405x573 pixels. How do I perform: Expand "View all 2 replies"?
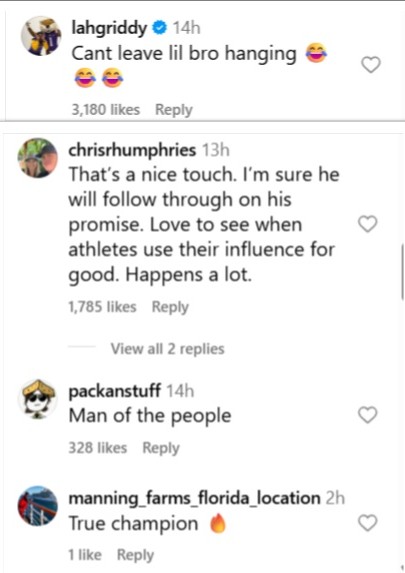point(167,349)
